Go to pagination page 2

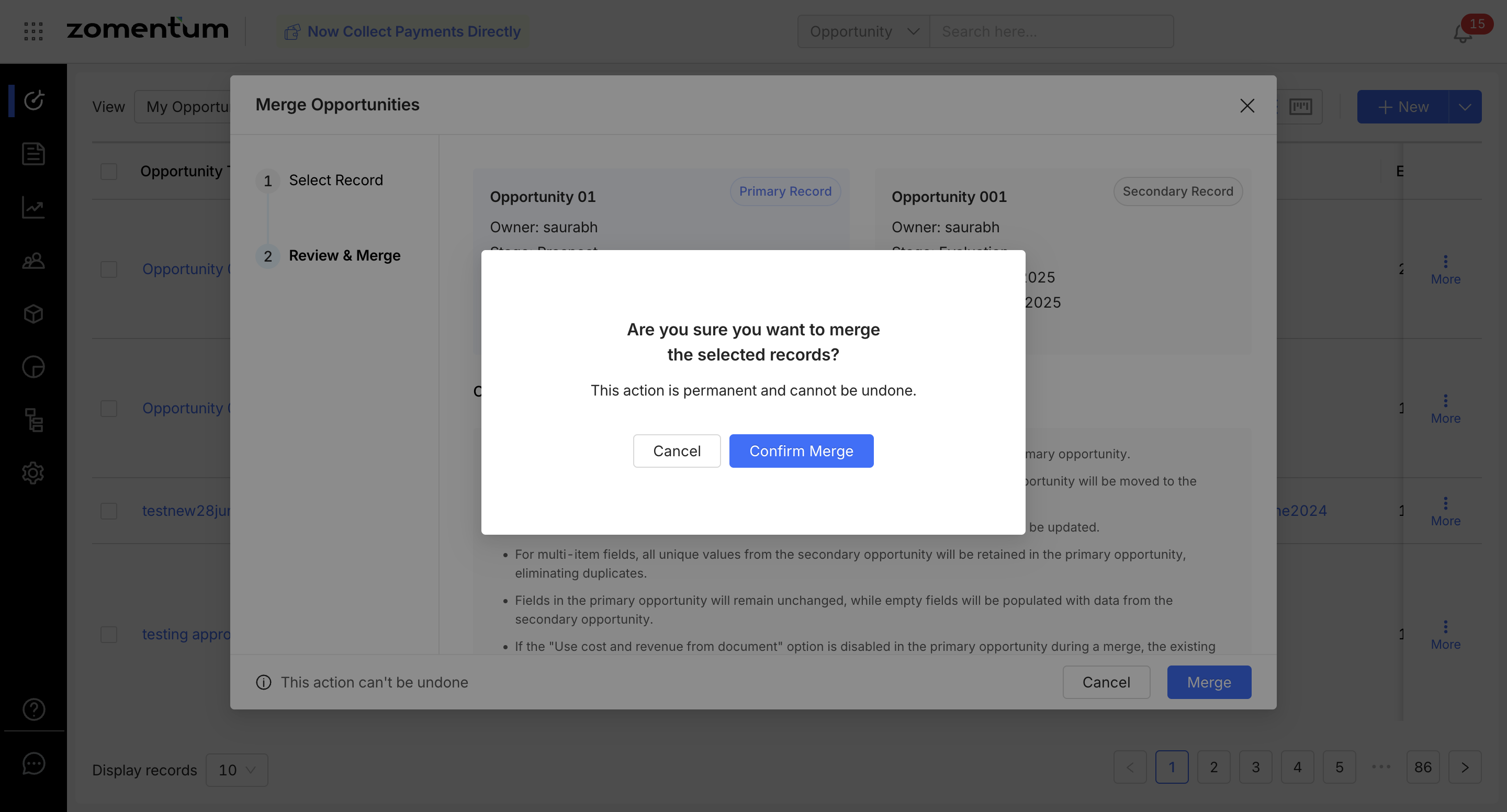click(1214, 767)
